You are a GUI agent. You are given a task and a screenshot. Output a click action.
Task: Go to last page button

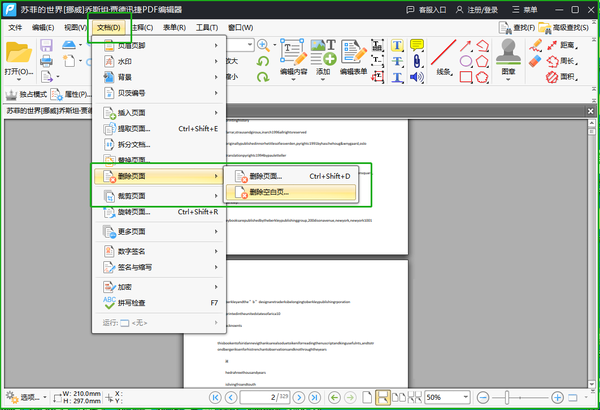[315, 398]
